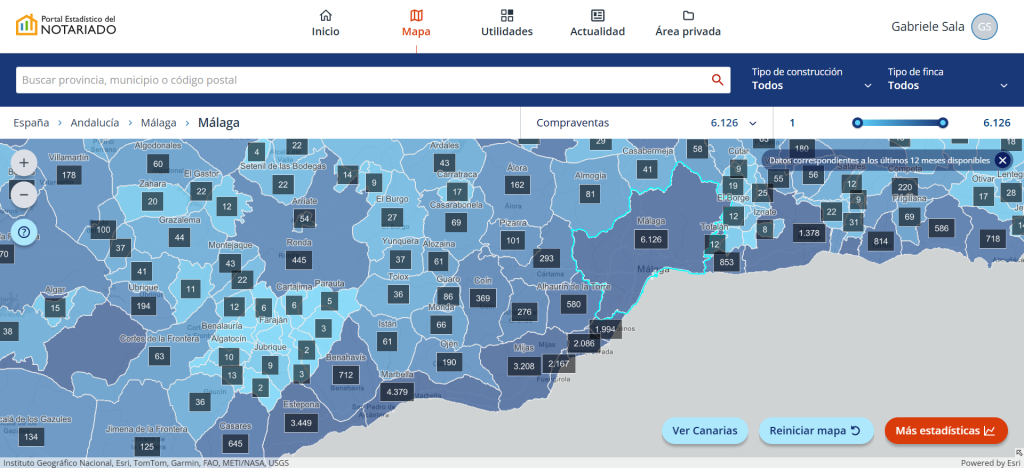The image size is (1024, 468).
Task: Close the data period notice
Action: click(x=1002, y=160)
